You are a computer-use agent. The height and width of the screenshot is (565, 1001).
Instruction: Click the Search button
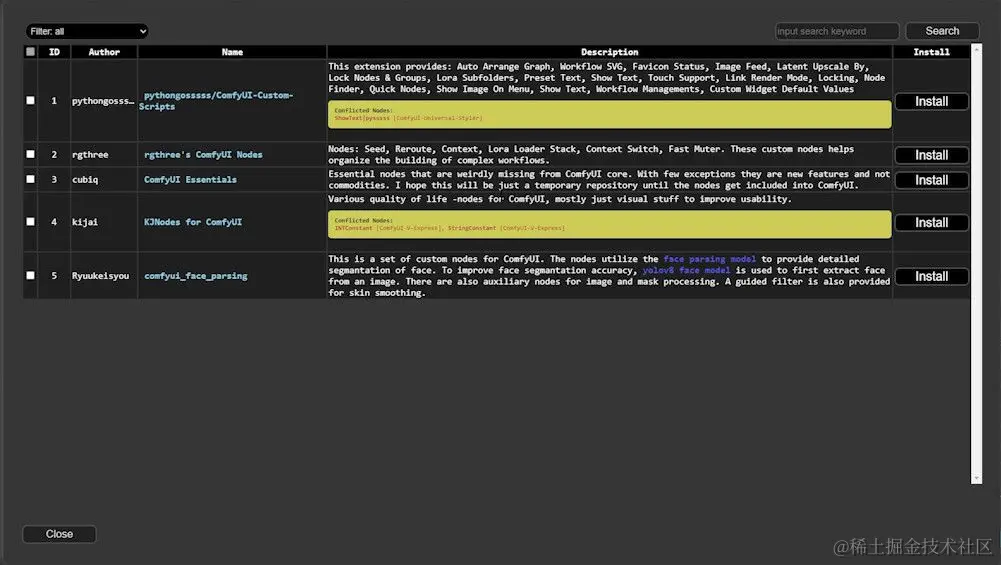click(942, 31)
